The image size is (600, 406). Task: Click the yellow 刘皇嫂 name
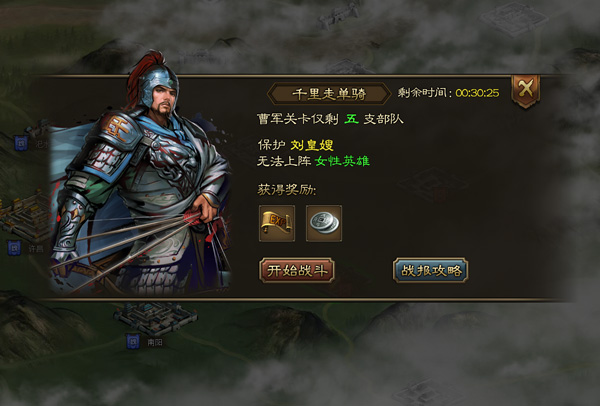point(312,145)
